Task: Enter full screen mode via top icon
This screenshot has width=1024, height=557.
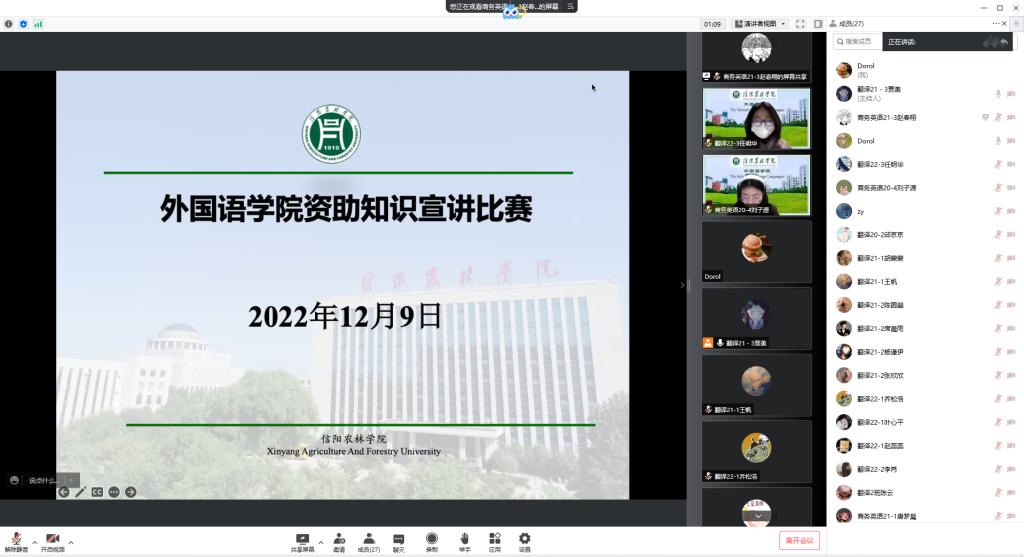Action: coord(800,24)
